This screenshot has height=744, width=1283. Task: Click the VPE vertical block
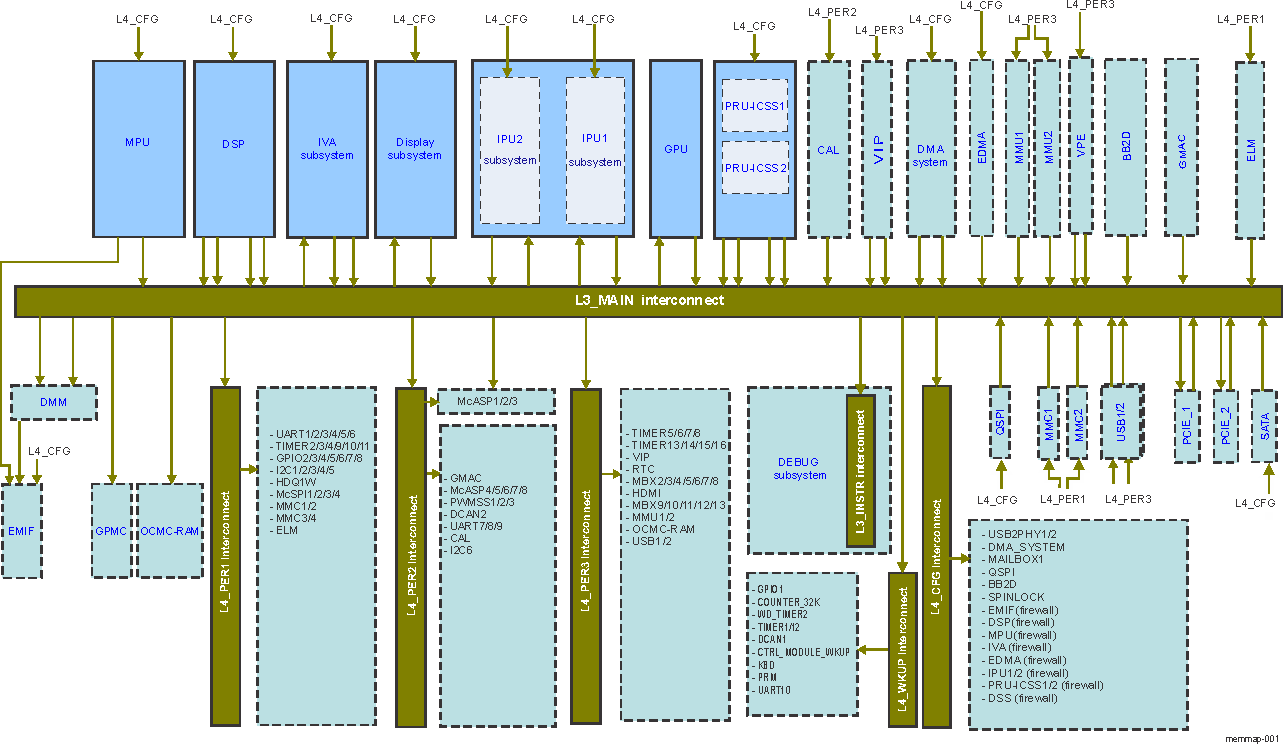1080,145
